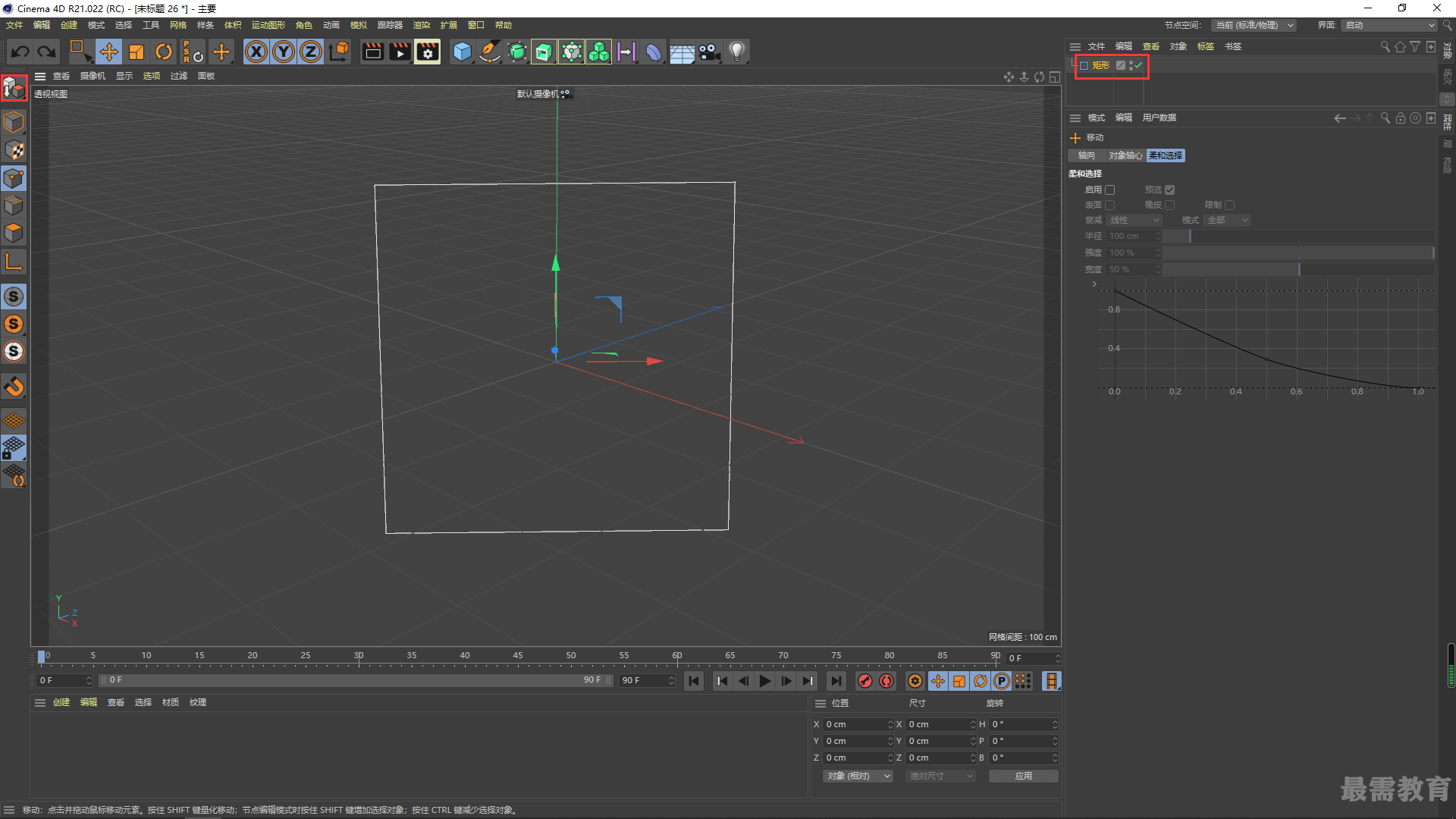Viewport: 1456px width, 819px height.
Task: Click the position X input field
Action: pos(859,724)
